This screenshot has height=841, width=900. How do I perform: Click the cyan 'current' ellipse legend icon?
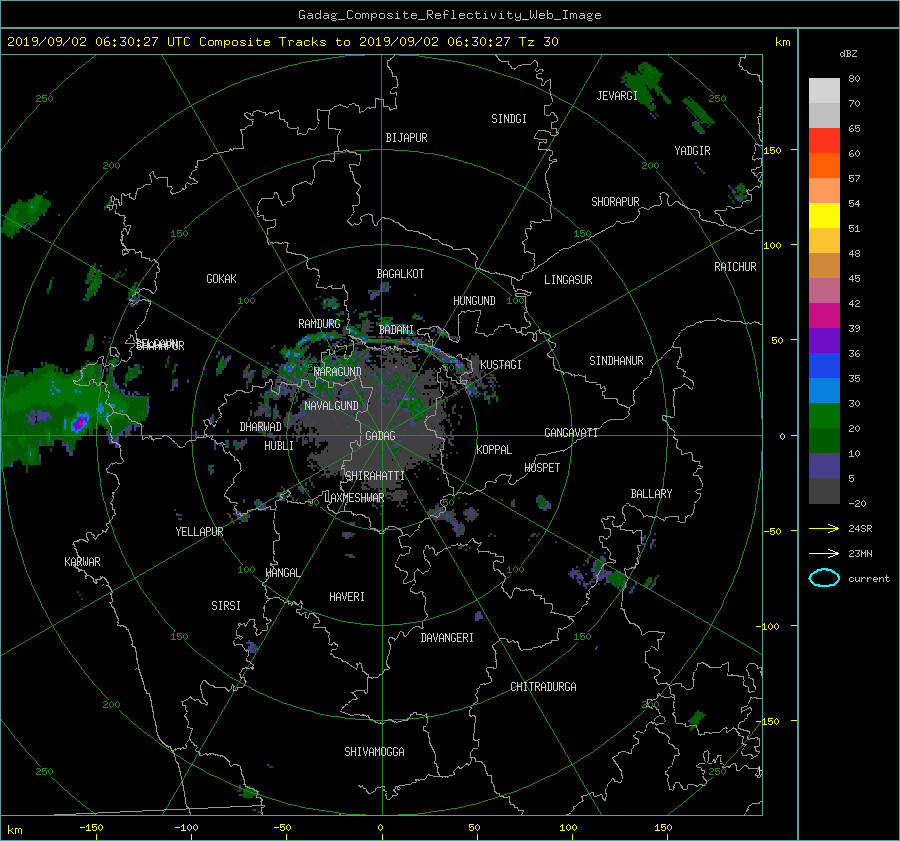(x=824, y=578)
